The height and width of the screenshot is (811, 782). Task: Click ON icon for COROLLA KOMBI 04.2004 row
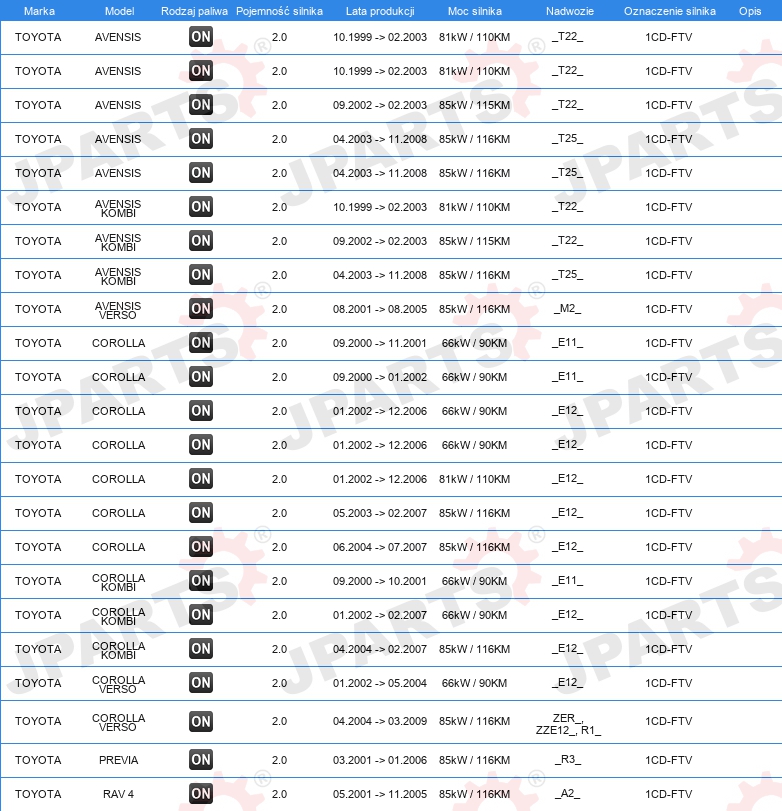(201, 649)
